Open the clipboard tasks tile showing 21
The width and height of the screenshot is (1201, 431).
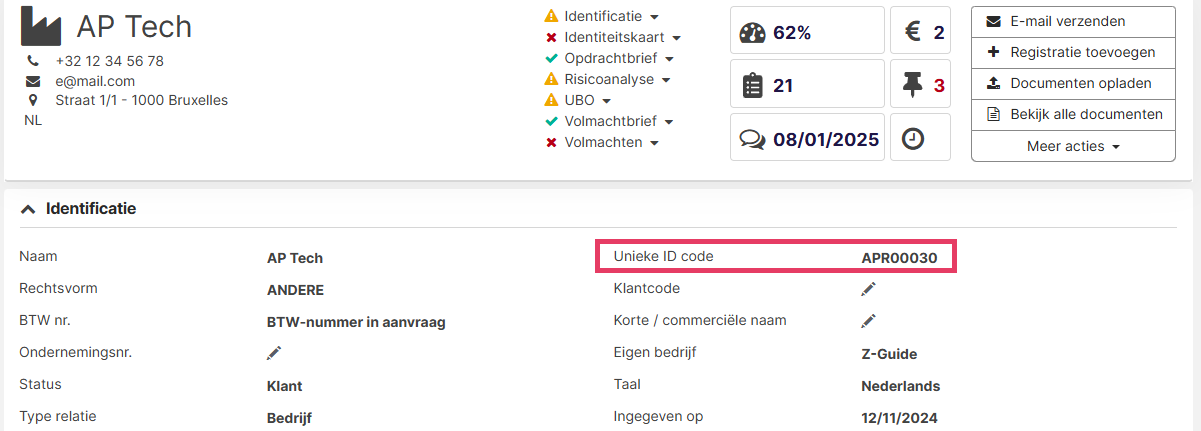click(x=807, y=85)
